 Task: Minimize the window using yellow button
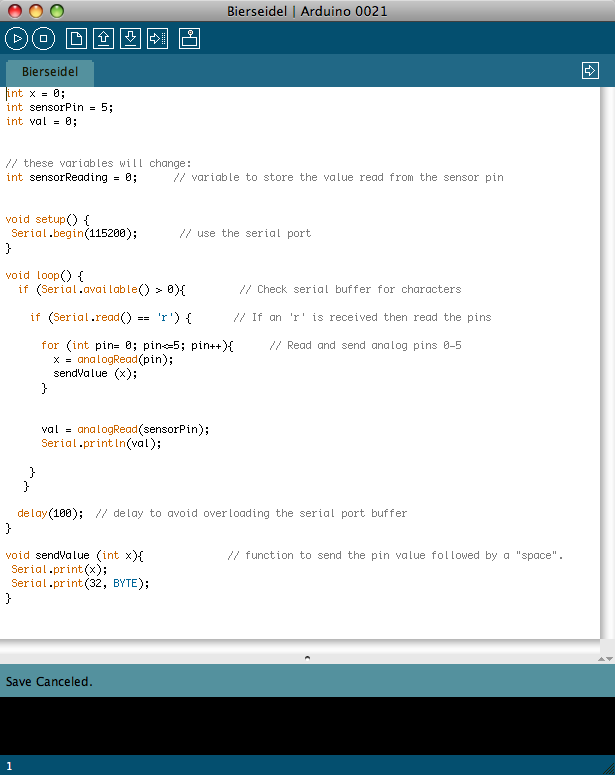35,11
